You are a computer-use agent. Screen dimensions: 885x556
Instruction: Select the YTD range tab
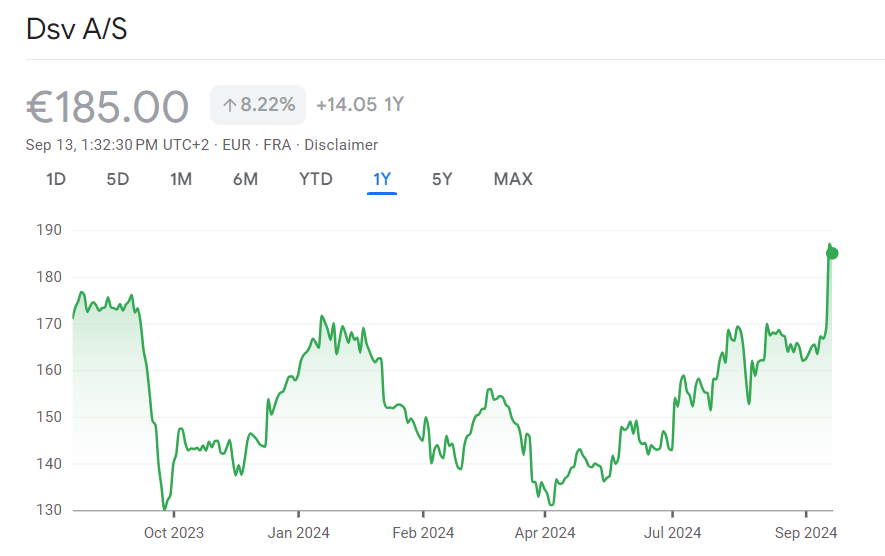coord(316,180)
